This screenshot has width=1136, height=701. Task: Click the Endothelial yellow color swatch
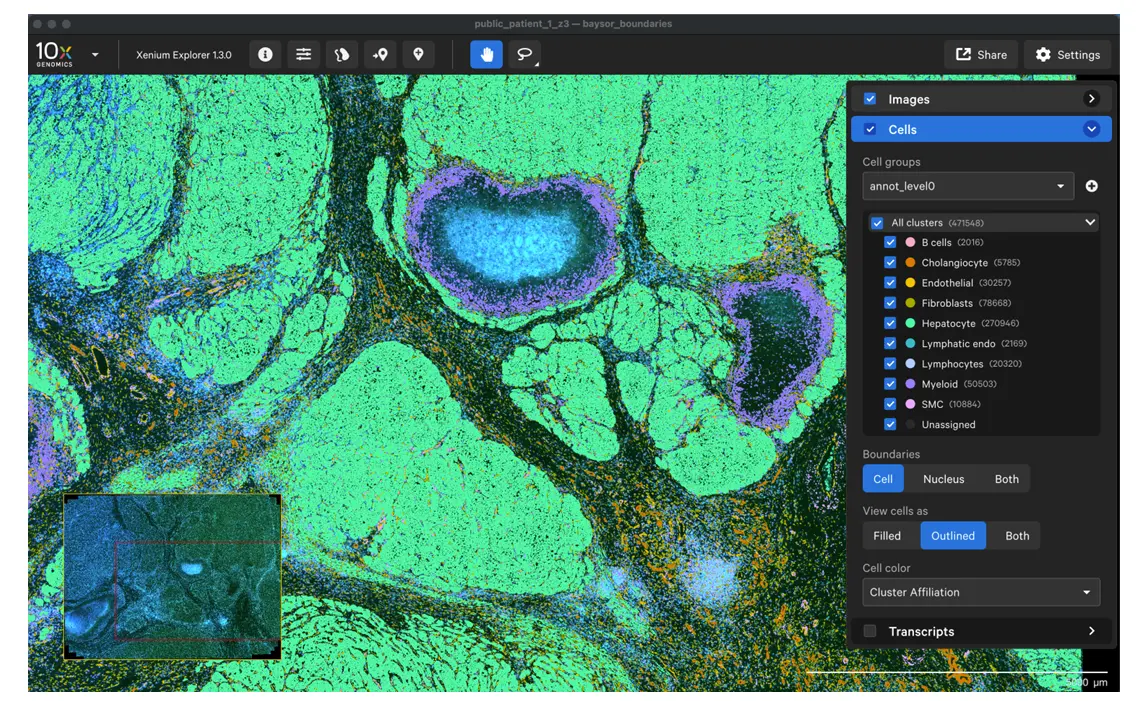pos(910,283)
